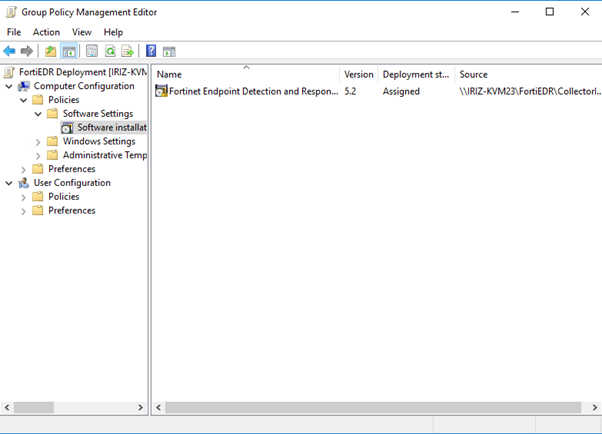
Task: Select the Software installation tree item
Action: 112,128
